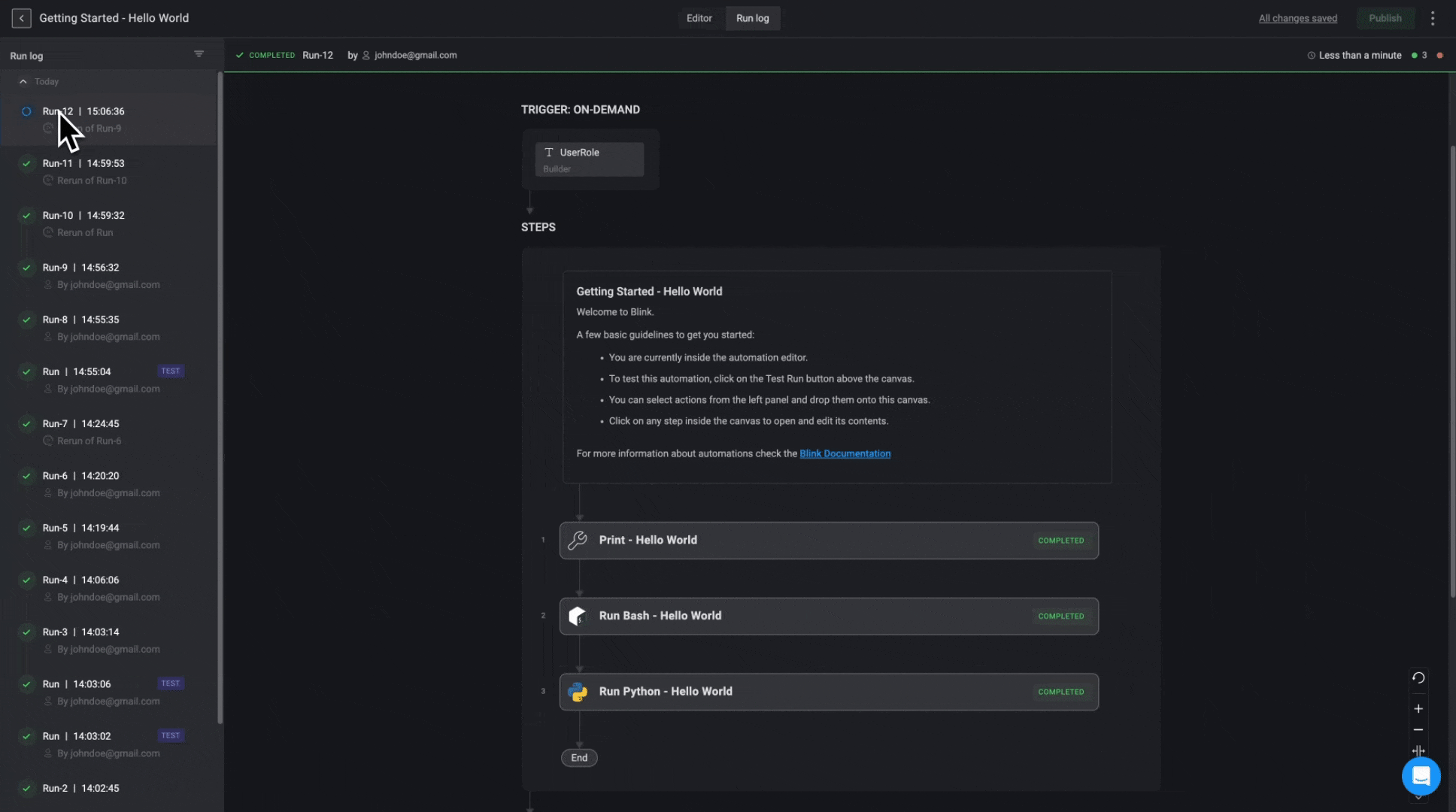Click the reset/refresh icon on canvas toolbar
The height and width of the screenshot is (812, 1456).
click(x=1419, y=679)
